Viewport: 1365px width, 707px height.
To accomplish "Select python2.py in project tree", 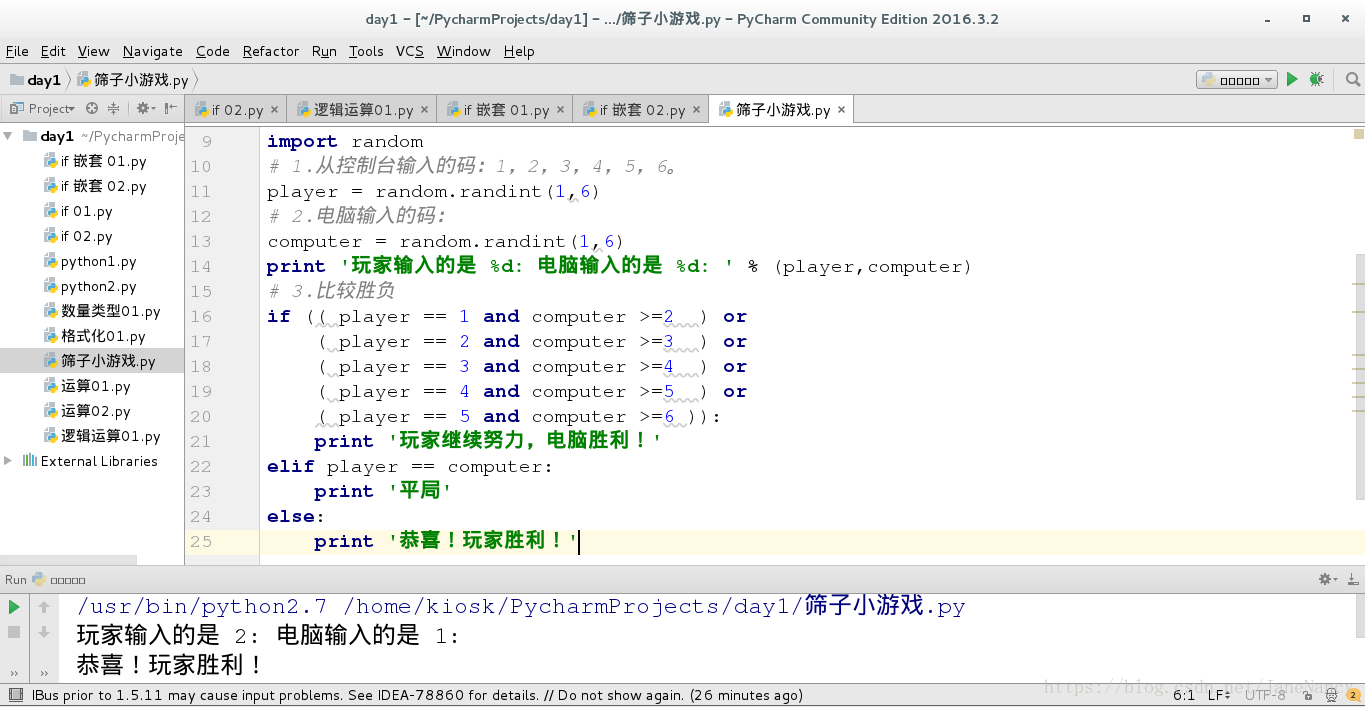I will (90, 286).
